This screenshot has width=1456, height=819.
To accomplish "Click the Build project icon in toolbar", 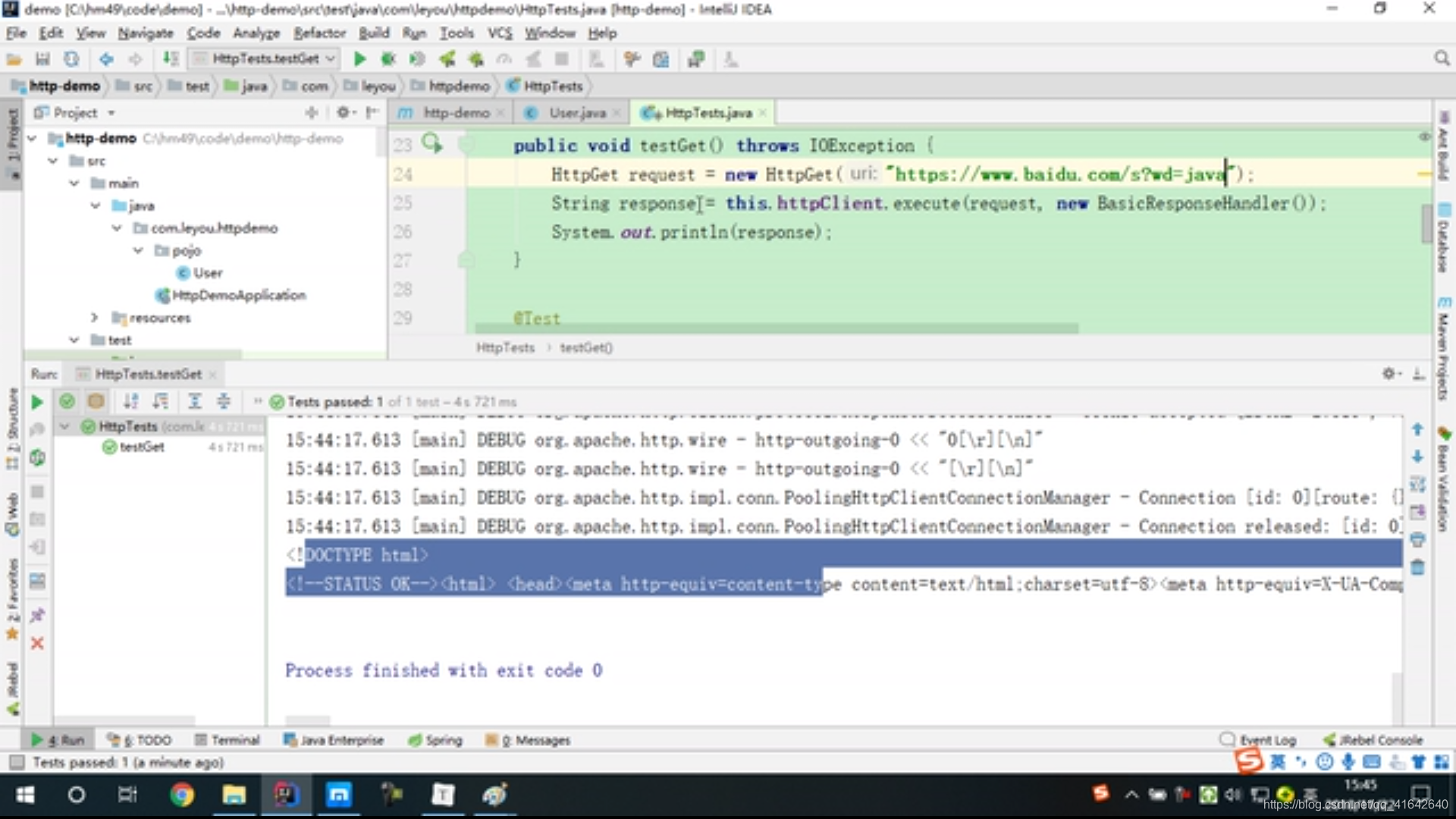I will coord(171,59).
